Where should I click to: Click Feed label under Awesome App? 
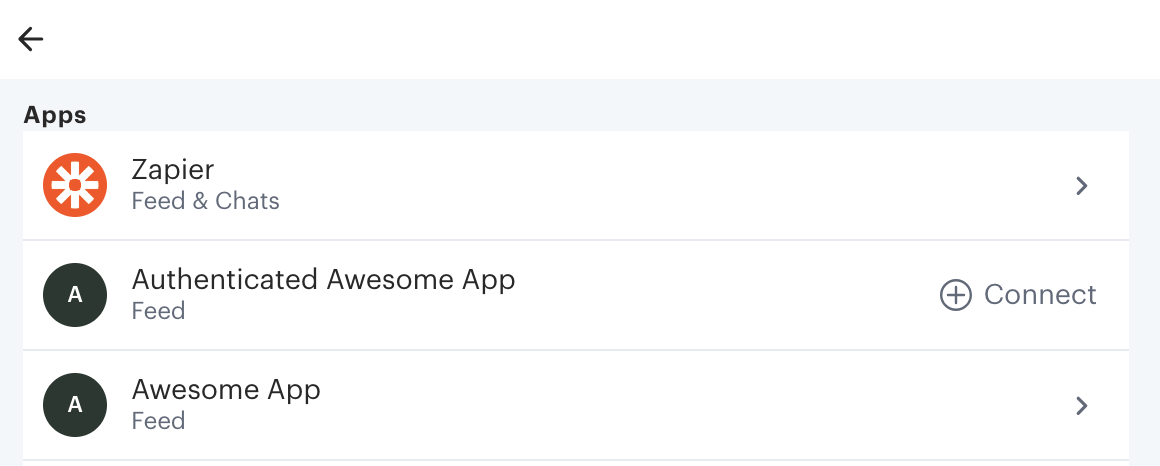click(158, 421)
